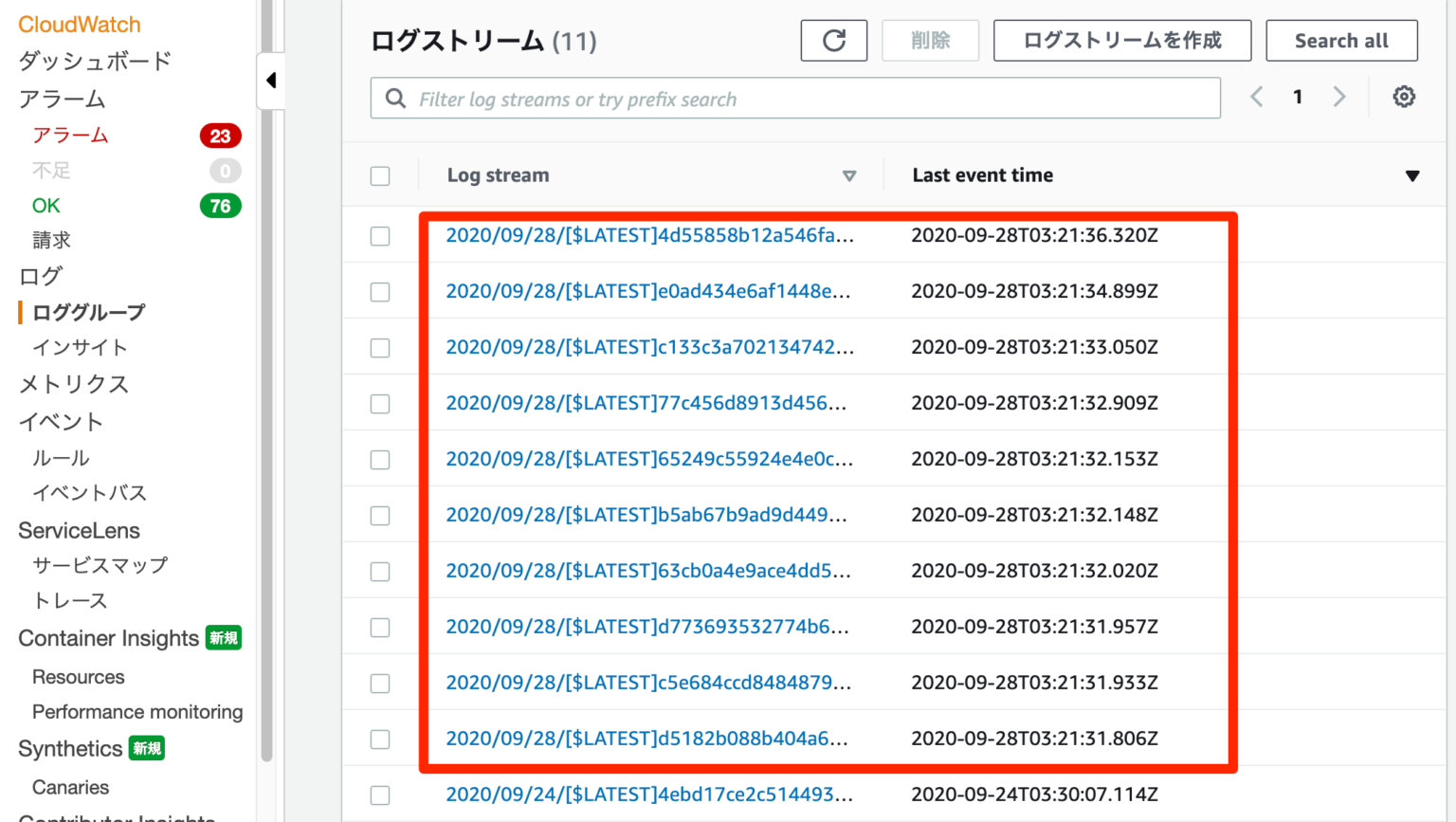Sort by the Log stream column arrow
The width and height of the screenshot is (1456, 822).
coord(848,175)
